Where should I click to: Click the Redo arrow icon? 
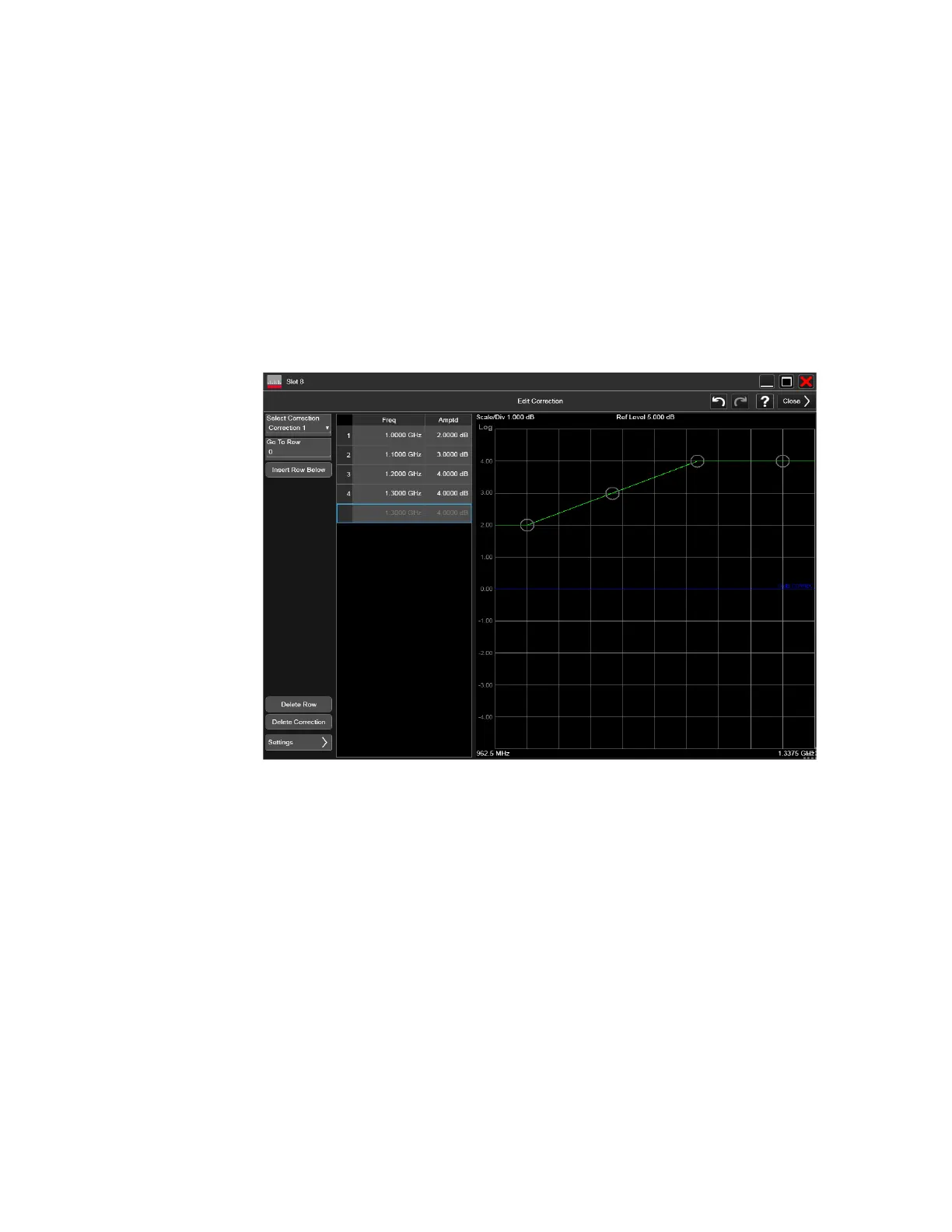click(740, 401)
